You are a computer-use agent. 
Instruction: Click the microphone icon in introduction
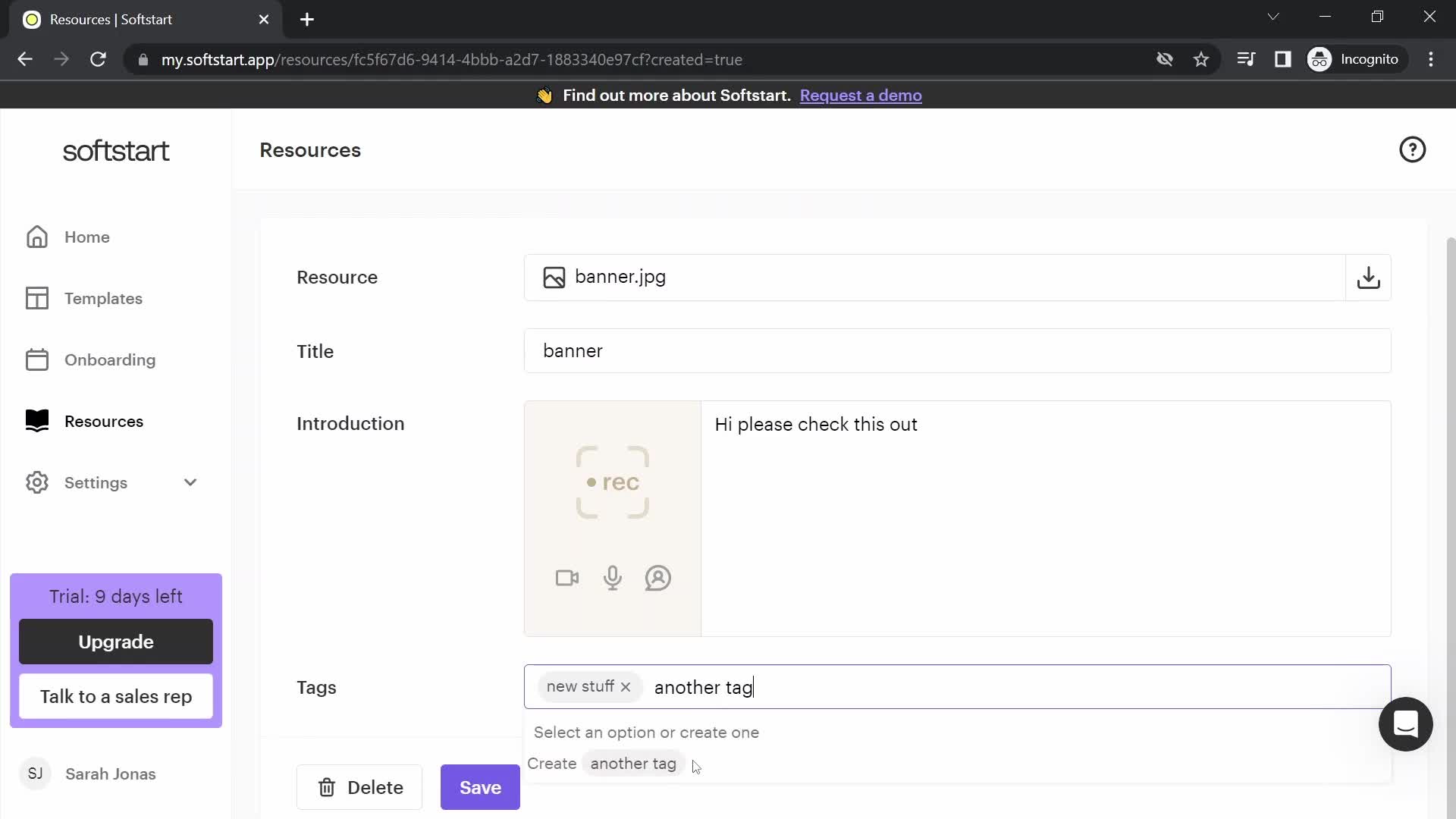612,578
